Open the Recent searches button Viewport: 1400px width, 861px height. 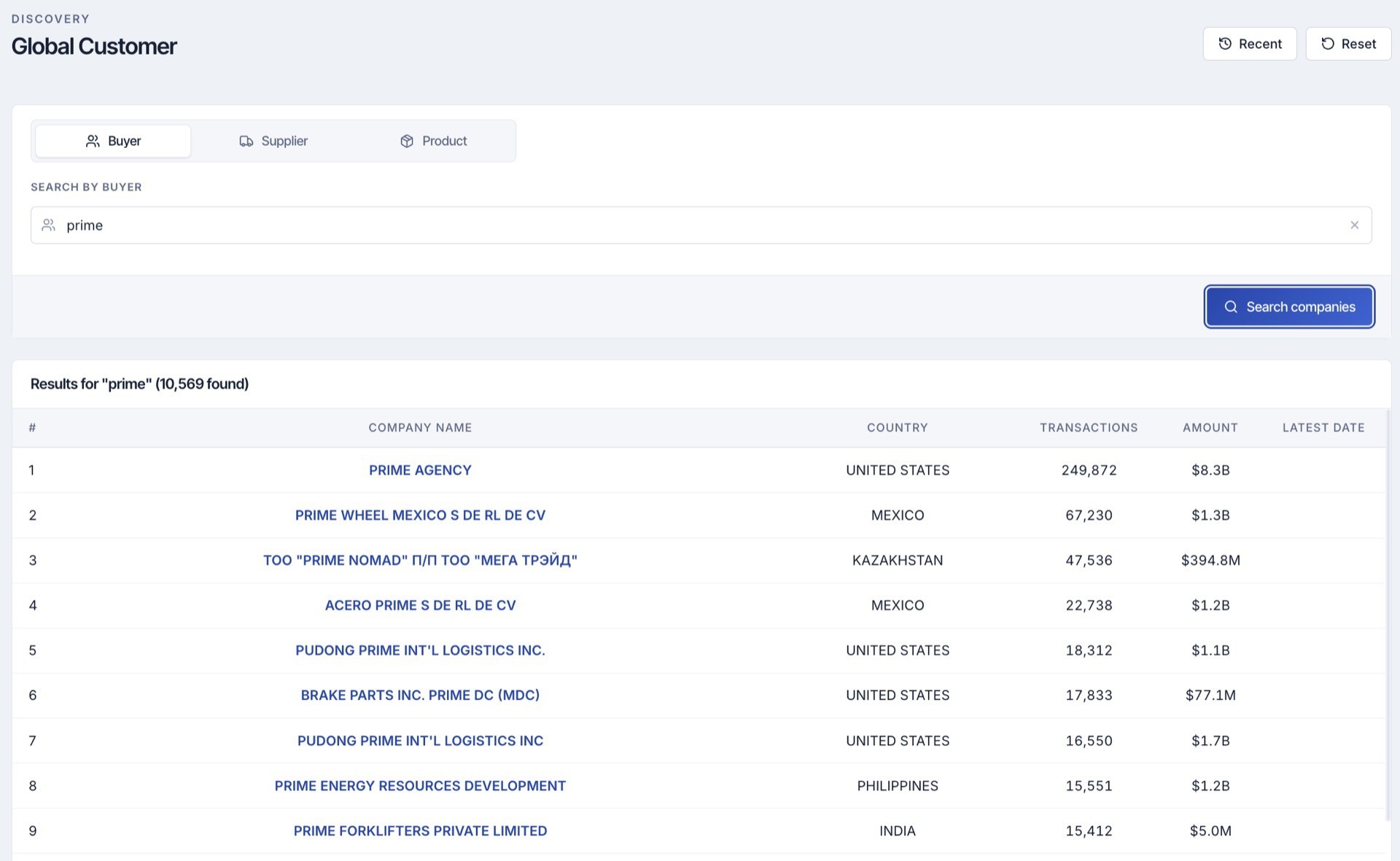click(x=1250, y=44)
